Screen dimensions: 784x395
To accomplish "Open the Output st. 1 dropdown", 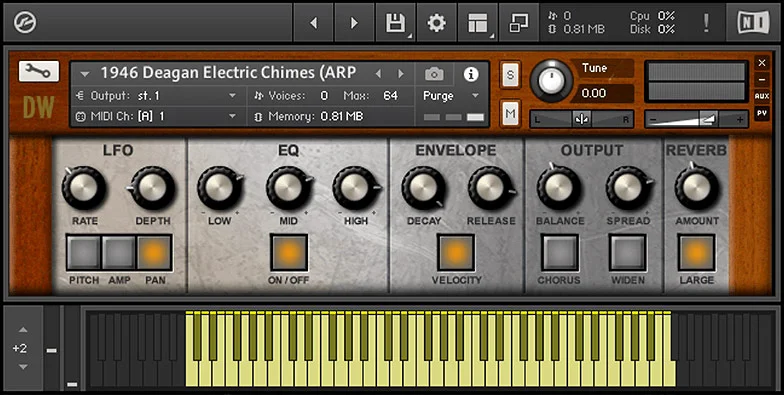I will click(x=232, y=96).
